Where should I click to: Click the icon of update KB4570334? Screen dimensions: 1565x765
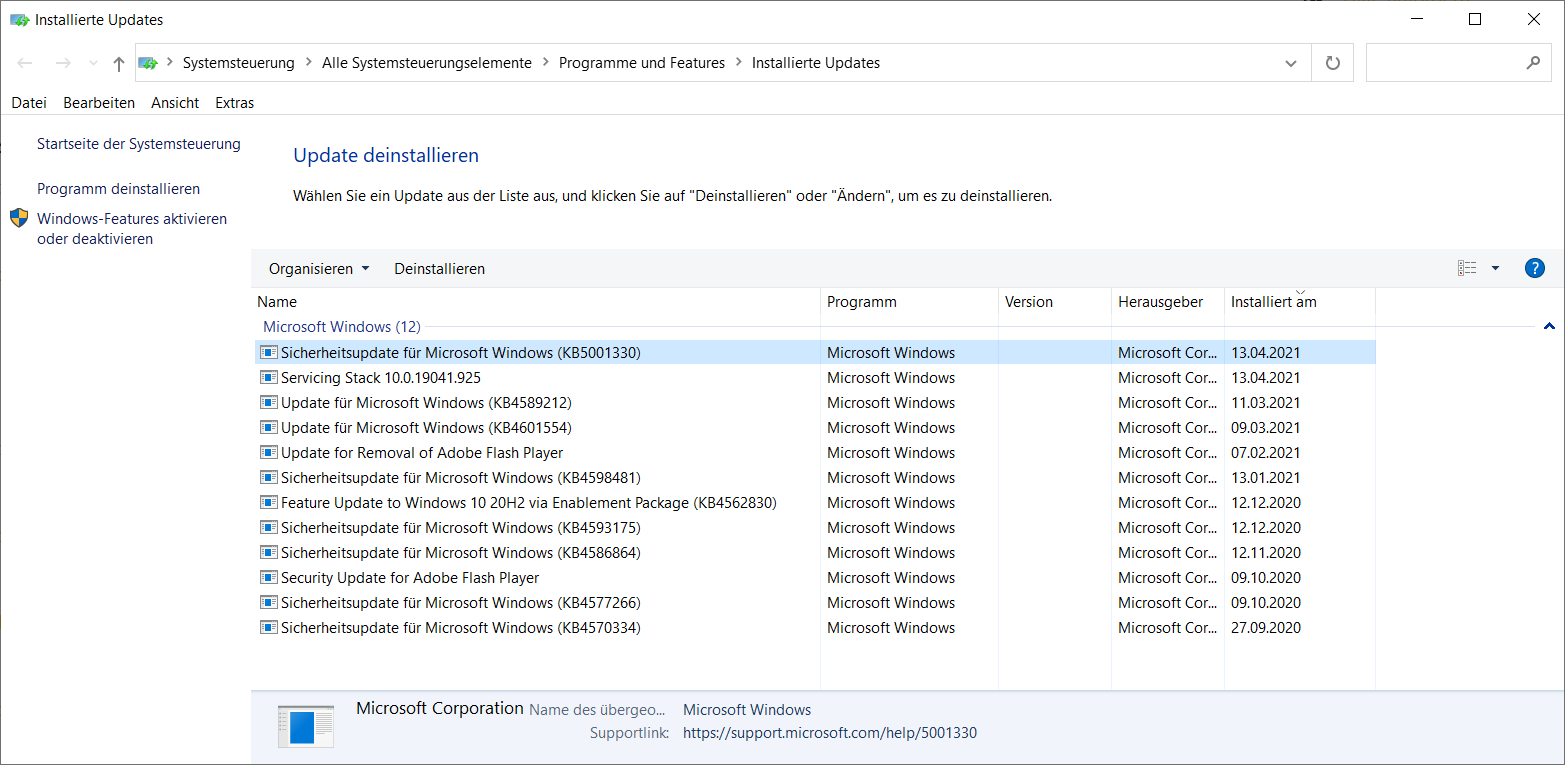[268, 627]
